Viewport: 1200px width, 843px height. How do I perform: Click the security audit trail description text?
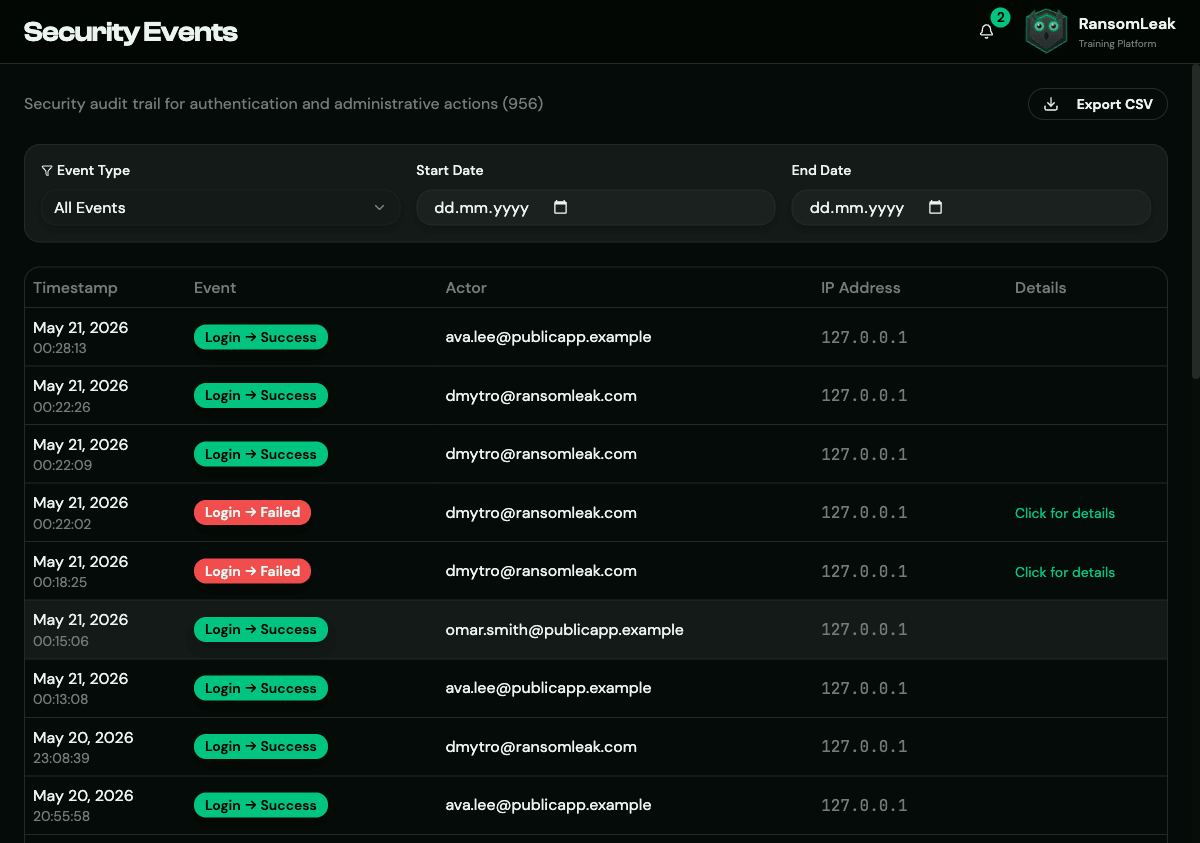click(283, 103)
